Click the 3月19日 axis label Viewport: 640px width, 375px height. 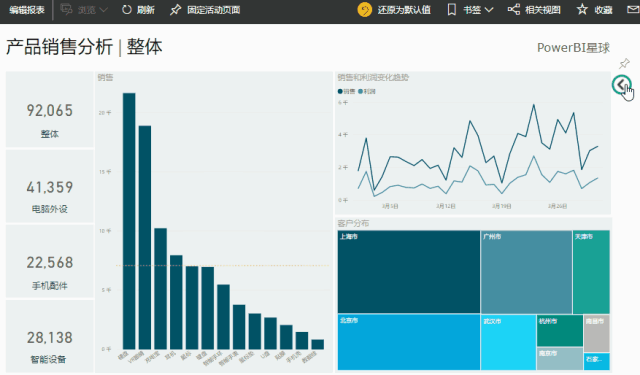pyautogui.click(x=502, y=206)
